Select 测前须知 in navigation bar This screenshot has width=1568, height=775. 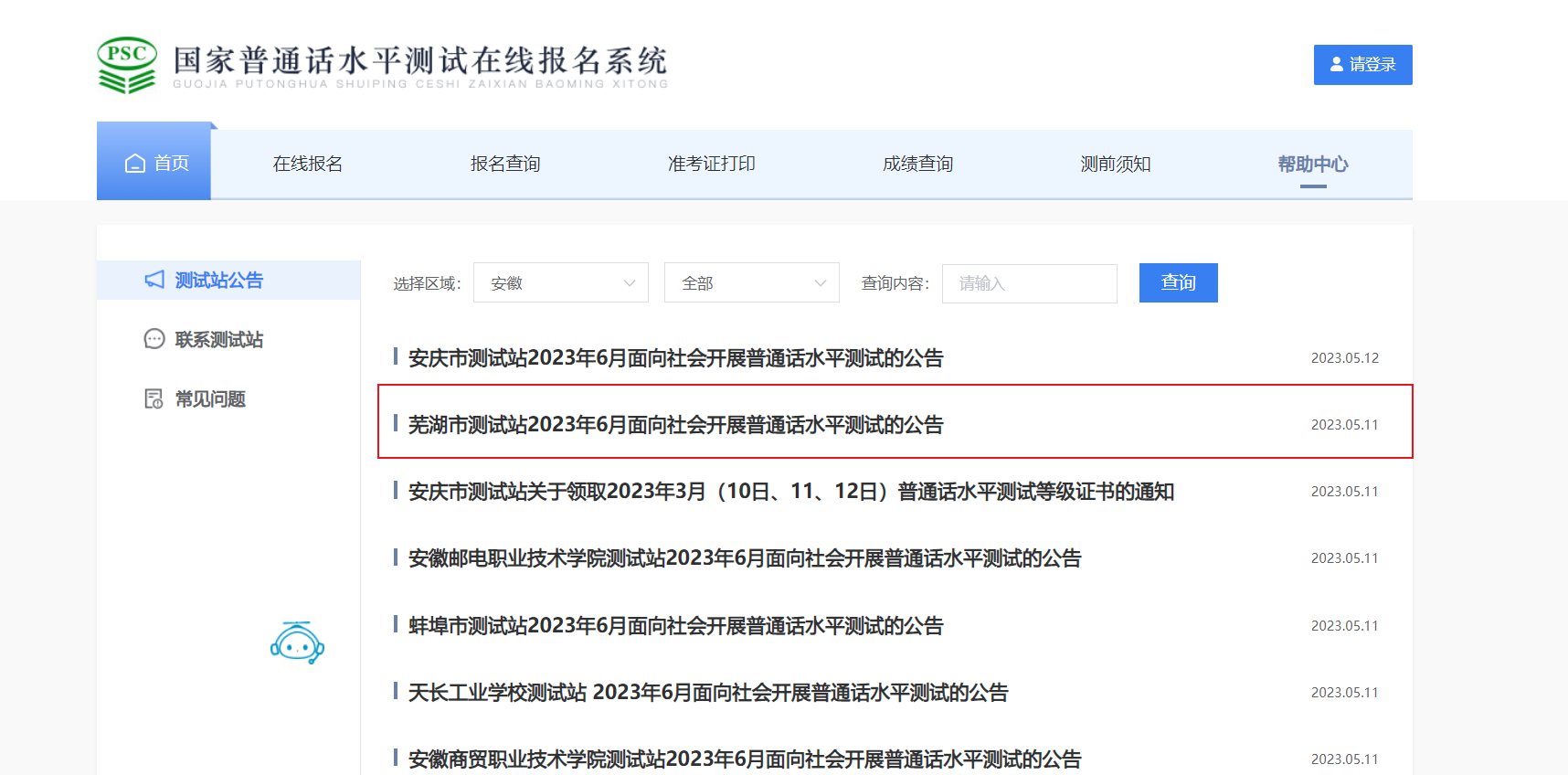point(1115,165)
